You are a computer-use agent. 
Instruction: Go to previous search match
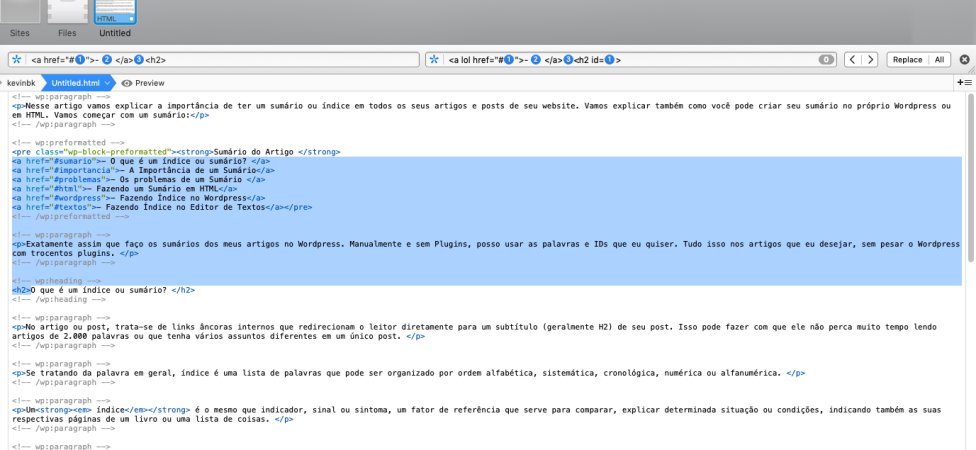(853, 60)
